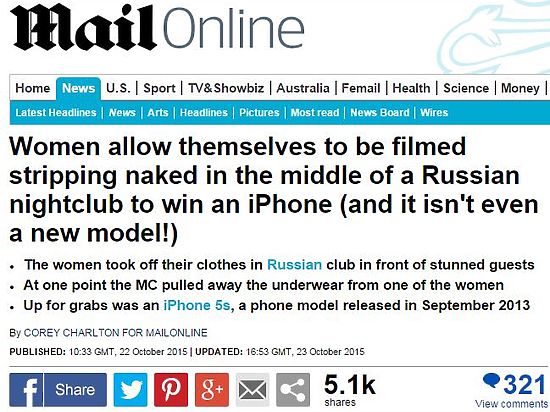This screenshot has width=550, height=412.
Task: Follow the Russian hyperlink in bullet
Action: pos(294,264)
